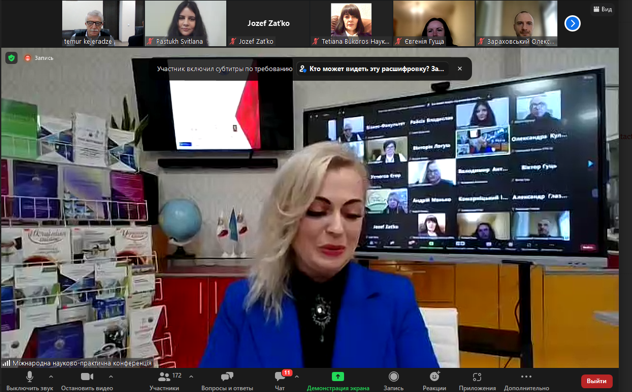The image size is (632, 392).
Task: Select Pastukh Svitlana video thumbnail
Action: coord(185,23)
